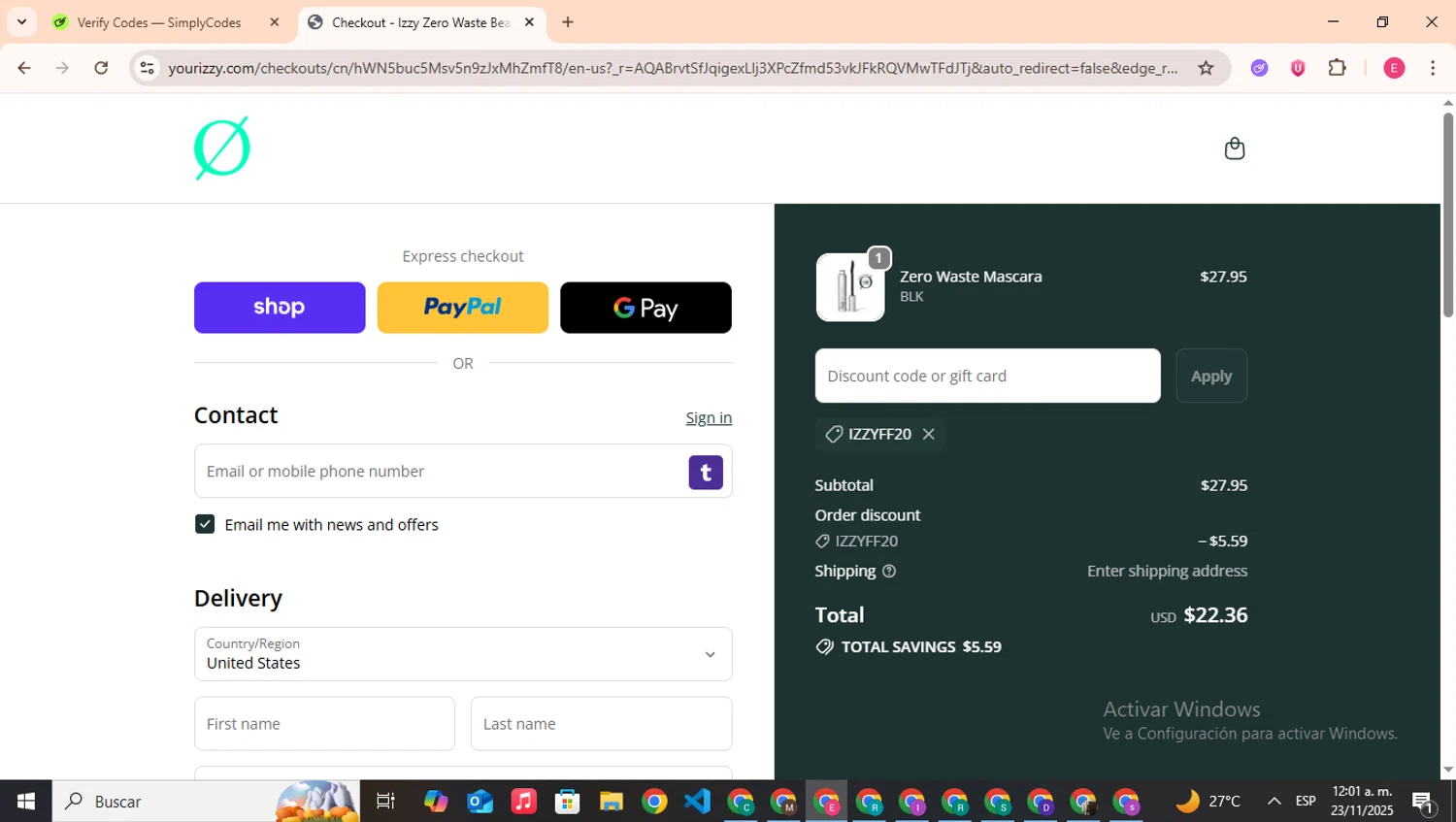Click the Enter shipping address text
The width and height of the screenshot is (1456, 822).
[x=1167, y=571]
